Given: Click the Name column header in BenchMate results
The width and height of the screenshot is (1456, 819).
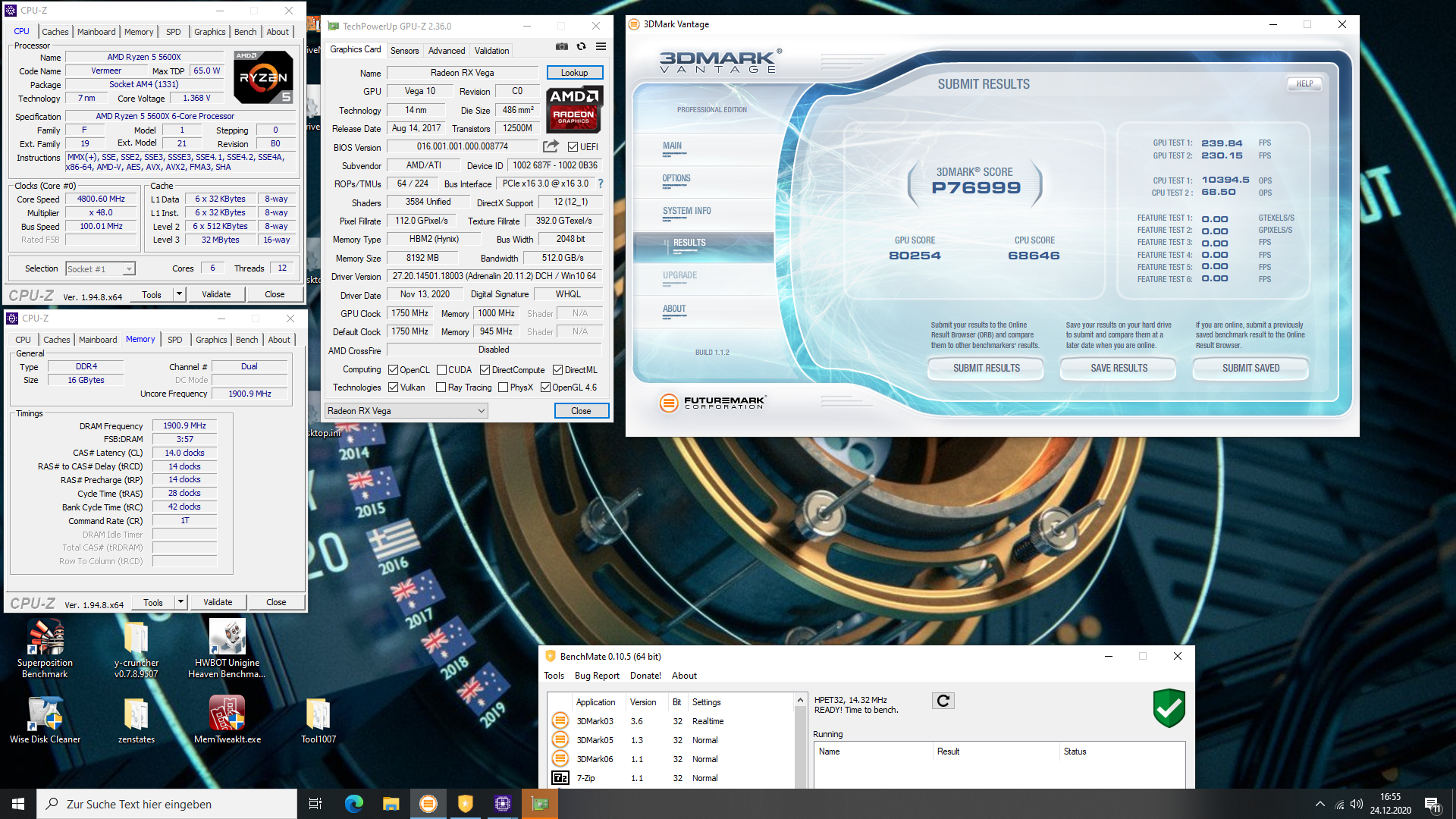Looking at the screenshot, I should click(874, 752).
